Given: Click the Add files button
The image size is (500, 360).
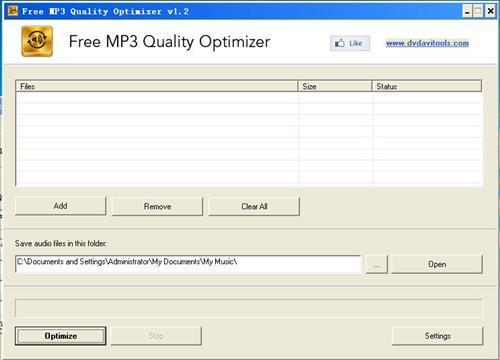Looking at the screenshot, I should (x=60, y=206).
